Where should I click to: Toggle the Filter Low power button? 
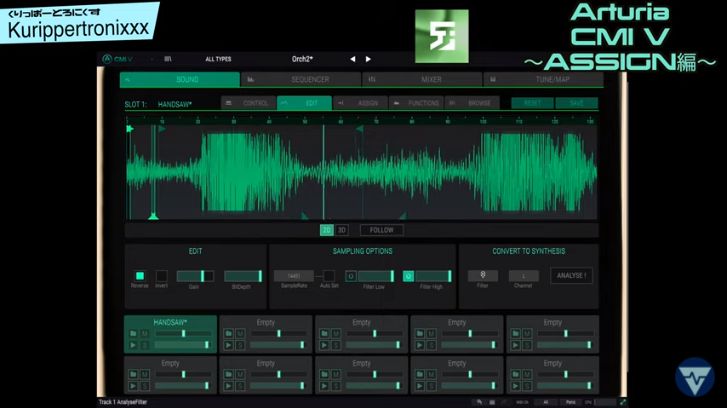[x=351, y=276]
